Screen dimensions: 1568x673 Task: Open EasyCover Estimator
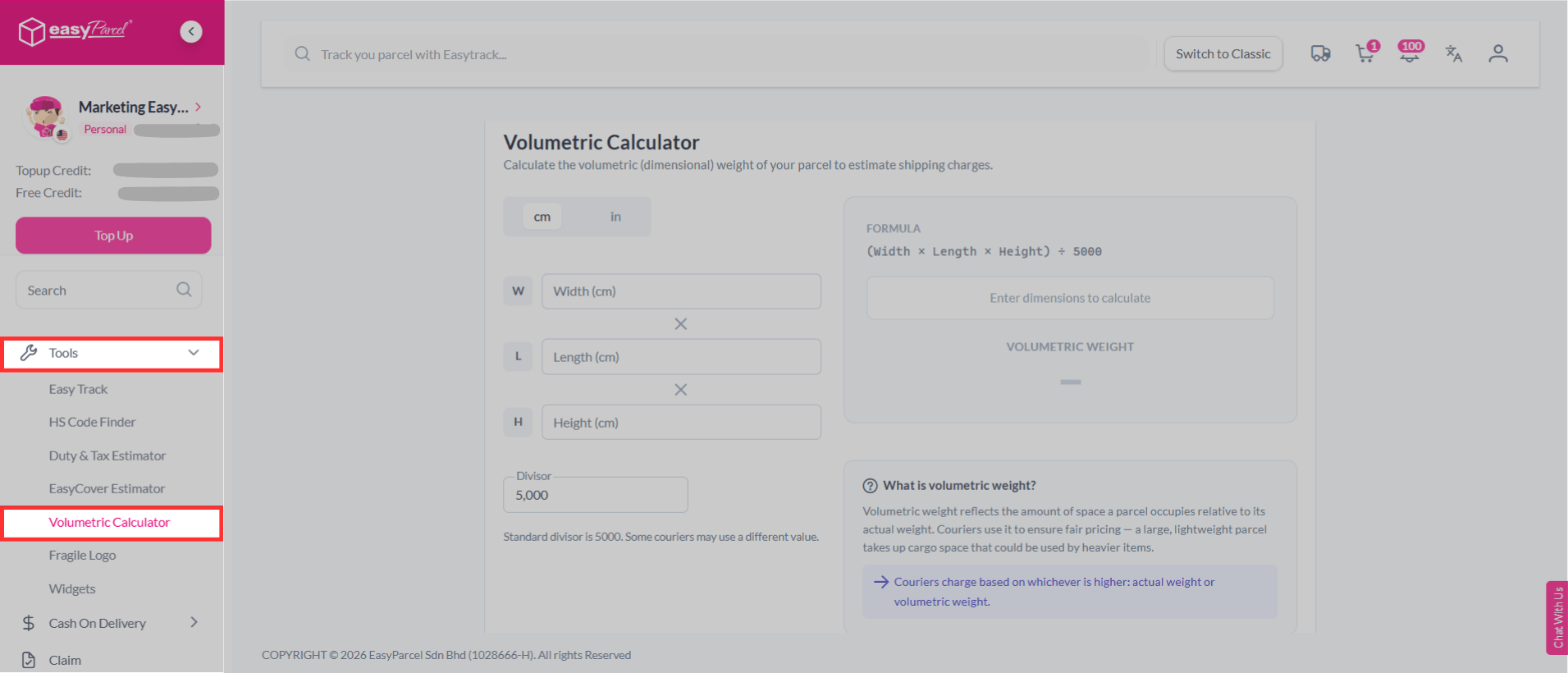click(x=107, y=488)
